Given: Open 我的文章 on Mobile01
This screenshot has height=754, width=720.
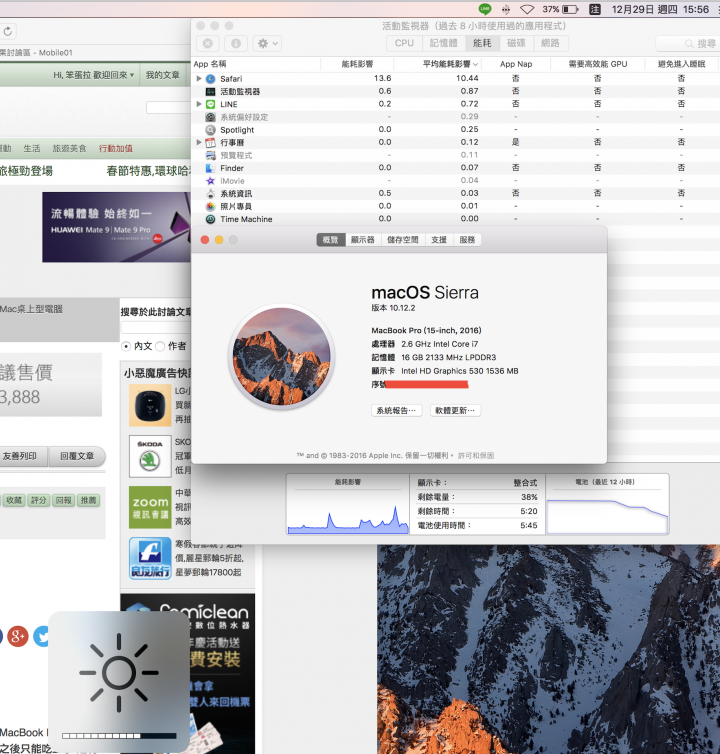Looking at the screenshot, I should (163, 75).
